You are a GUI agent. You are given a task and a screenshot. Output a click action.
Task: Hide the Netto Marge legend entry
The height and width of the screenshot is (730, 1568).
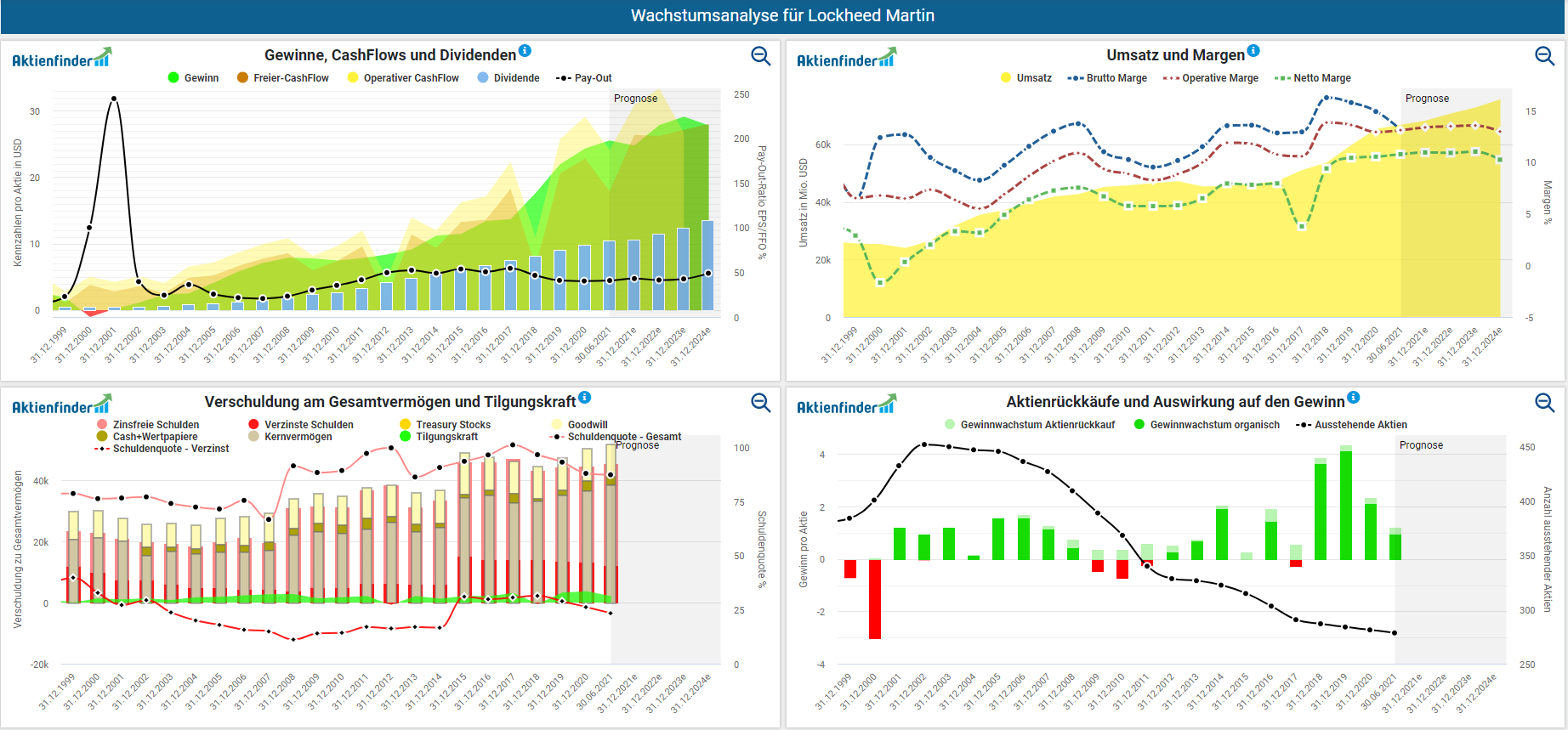[1313, 78]
